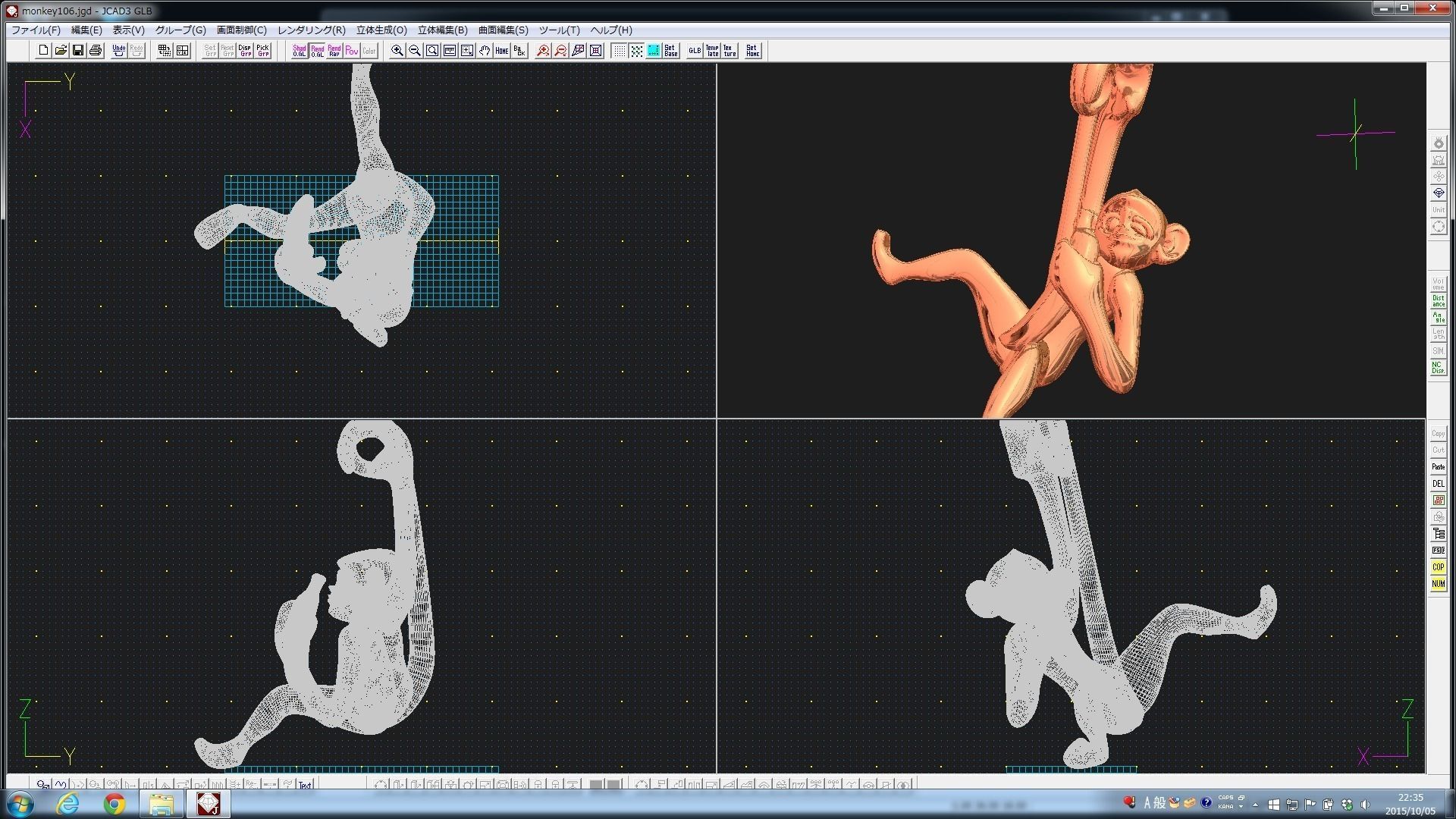Viewport: 1456px width, 819px height.
Task: Open Google Chrome from the taskbar
Action: click(115, 803)
